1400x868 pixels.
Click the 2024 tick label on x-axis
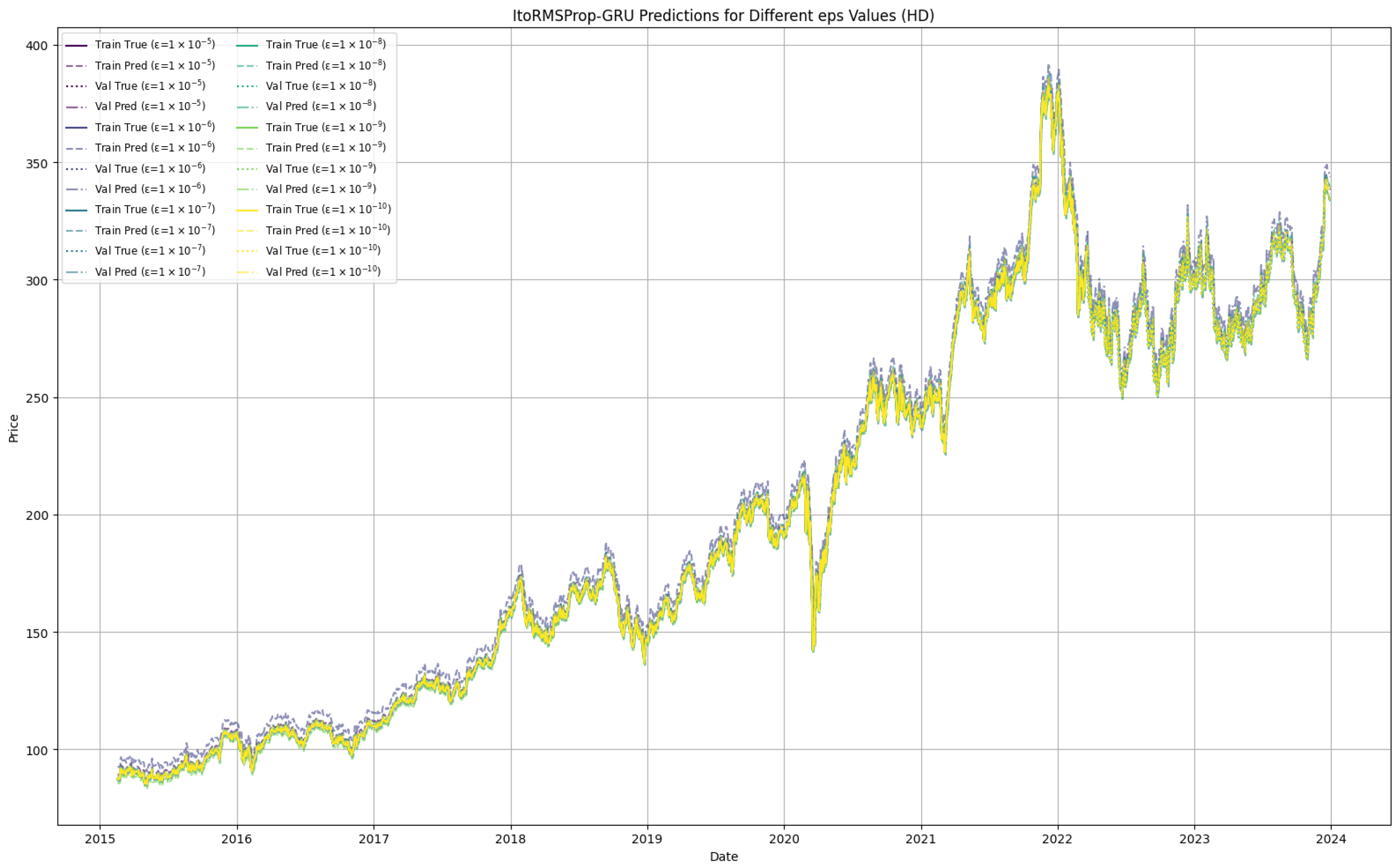pyautogui.click(x=1331, y=839)
